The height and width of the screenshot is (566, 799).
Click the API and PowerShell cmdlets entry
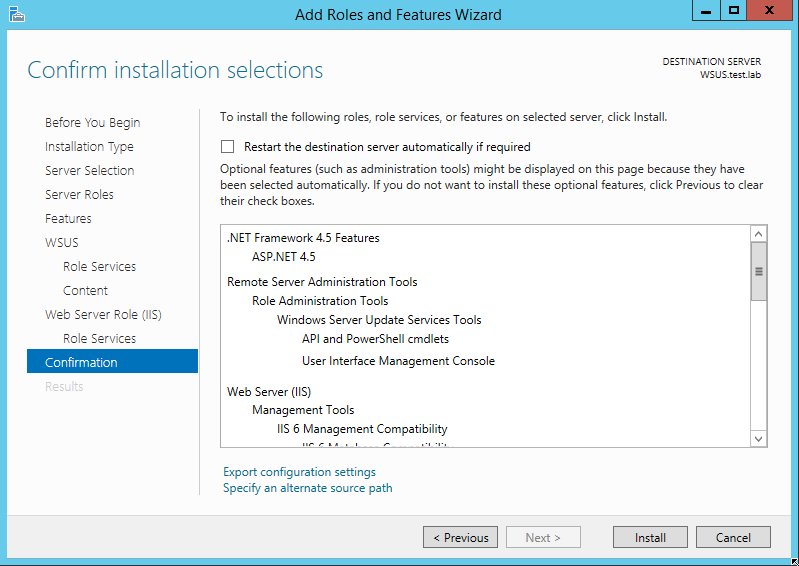[376, 339]
